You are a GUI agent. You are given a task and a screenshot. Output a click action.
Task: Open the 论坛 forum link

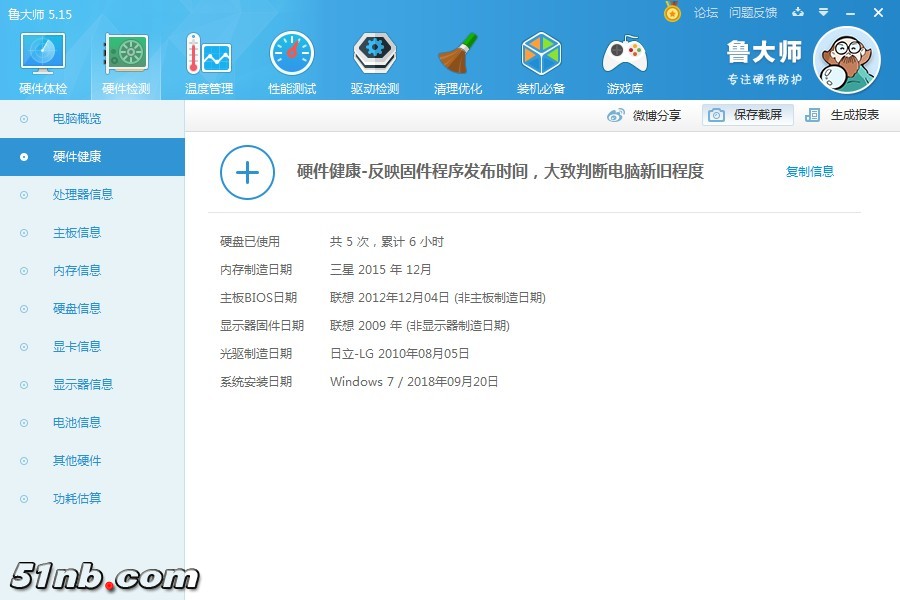706,13
